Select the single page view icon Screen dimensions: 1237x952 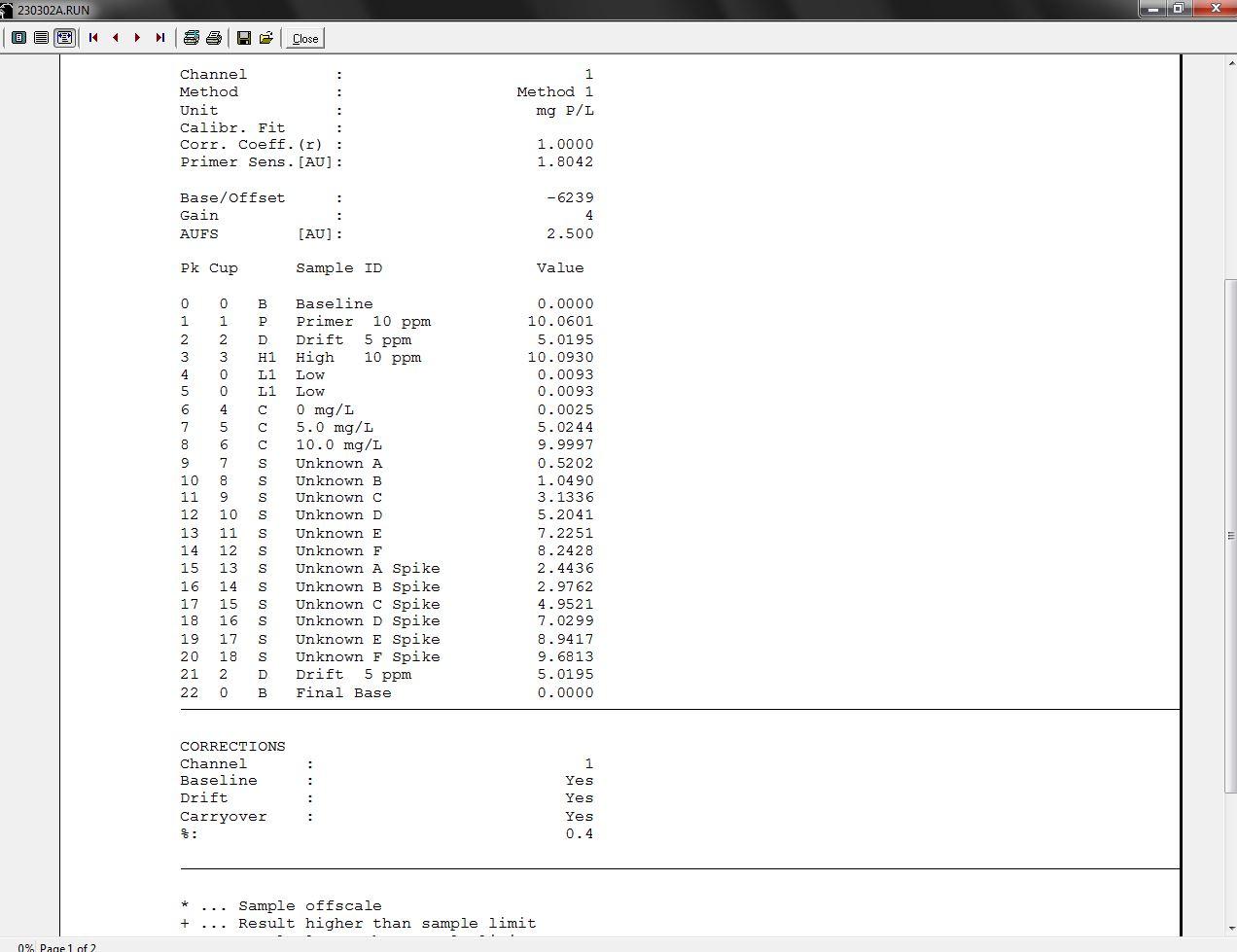[18, 37]
